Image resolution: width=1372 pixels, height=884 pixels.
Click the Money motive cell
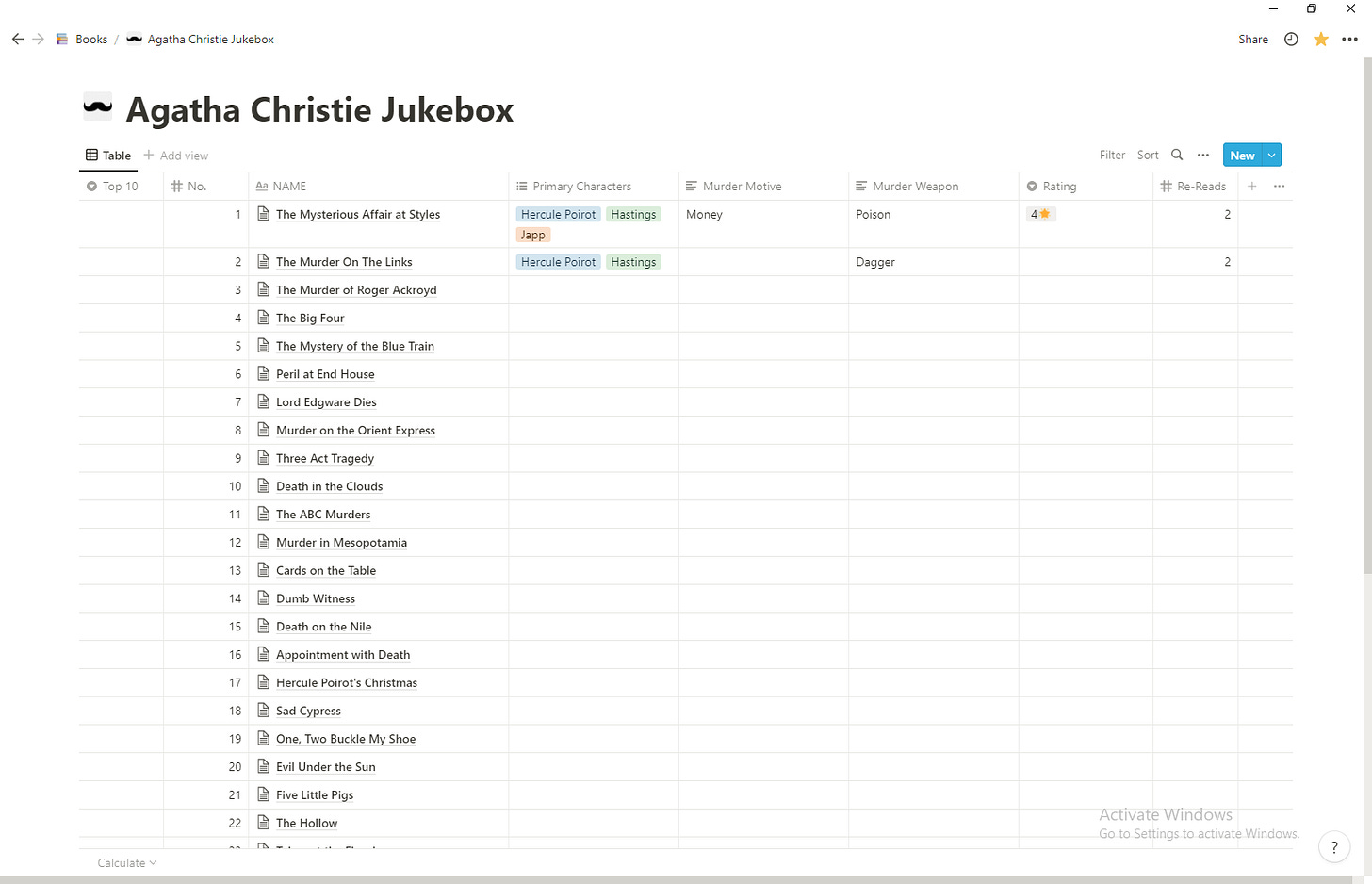point(763,224)
